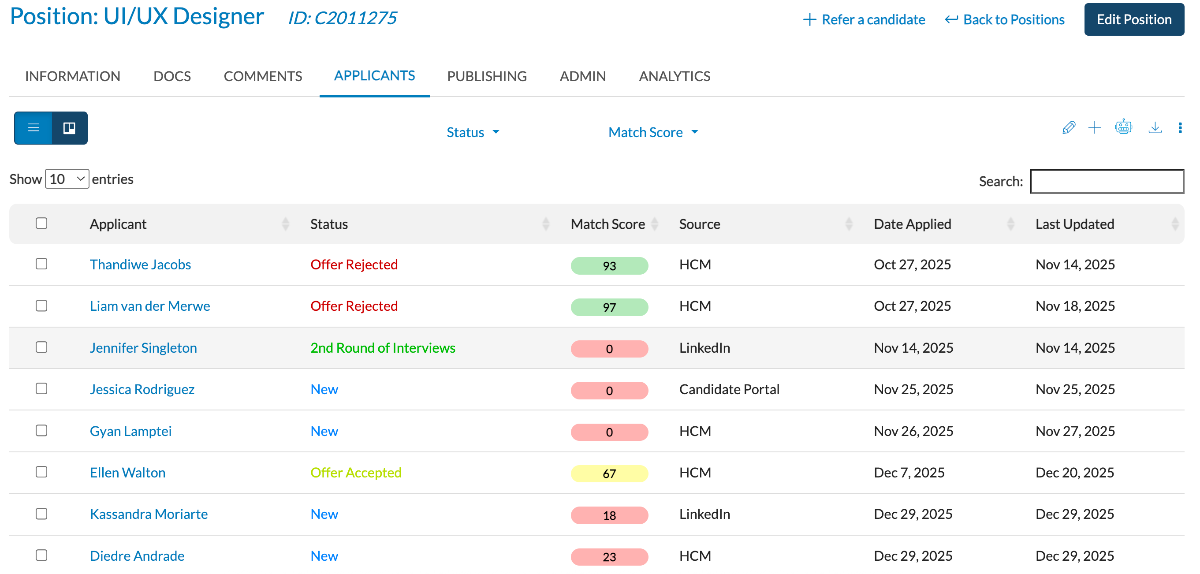This screenshot has width=1200, height=574.
Task: Open the Show entries count dropdown
Action: (67, 179)
